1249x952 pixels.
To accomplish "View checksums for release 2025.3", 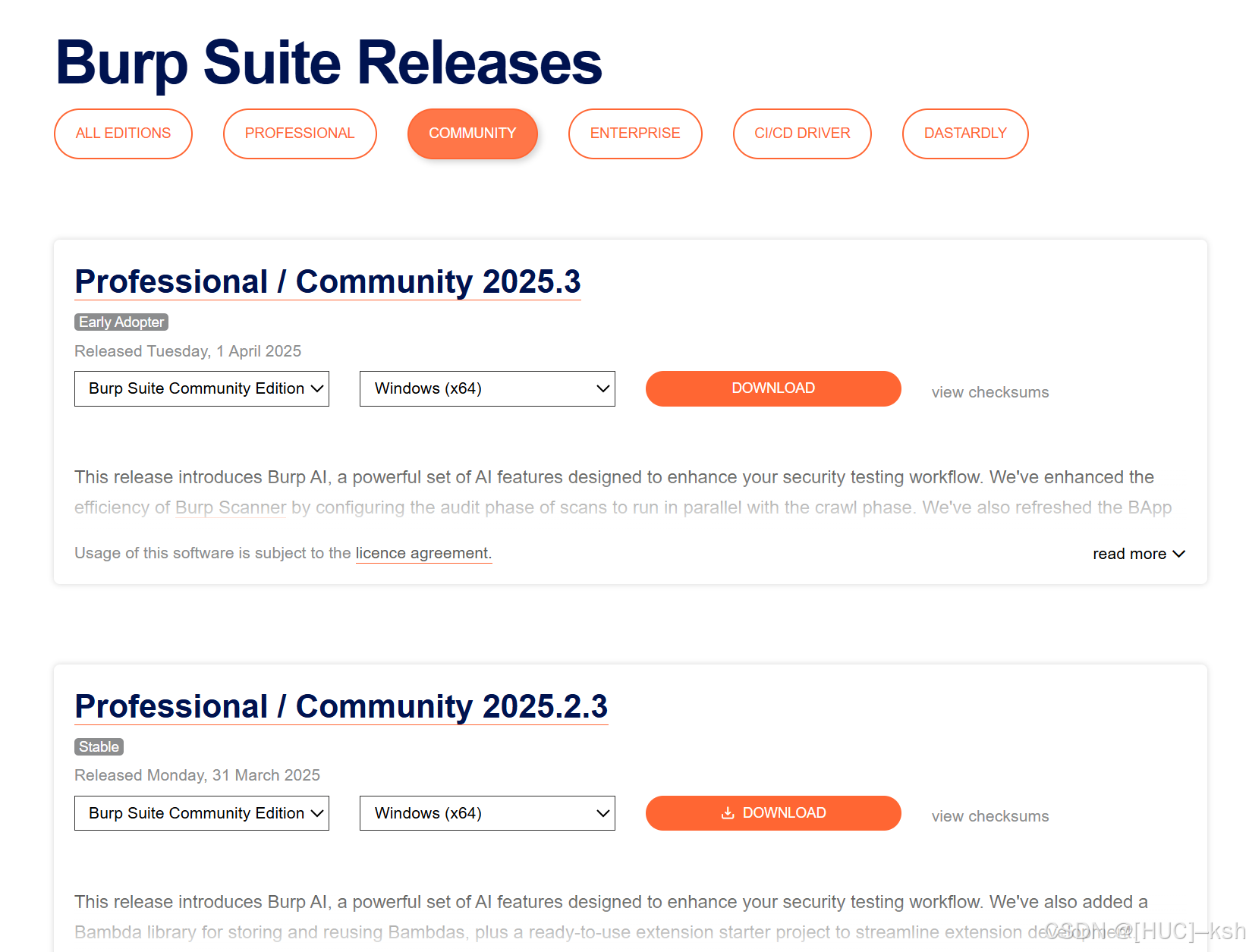I will (x=990, y=392).
